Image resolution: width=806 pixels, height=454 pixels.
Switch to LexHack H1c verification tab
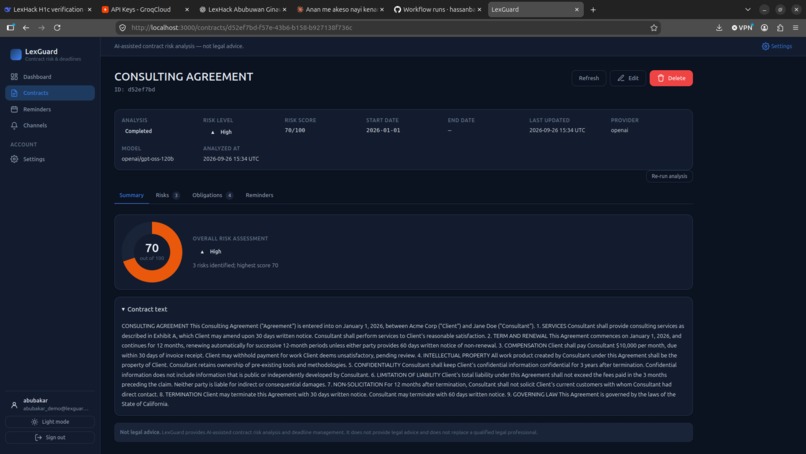pyautogui.click(x=48, y=9)
